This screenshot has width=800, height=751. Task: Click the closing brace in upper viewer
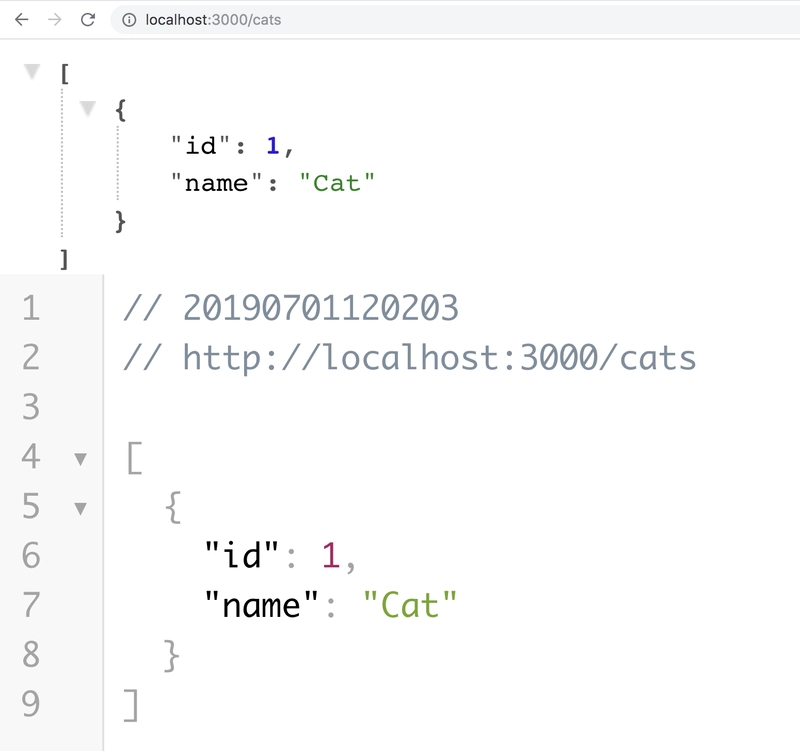tap(120, 221)
